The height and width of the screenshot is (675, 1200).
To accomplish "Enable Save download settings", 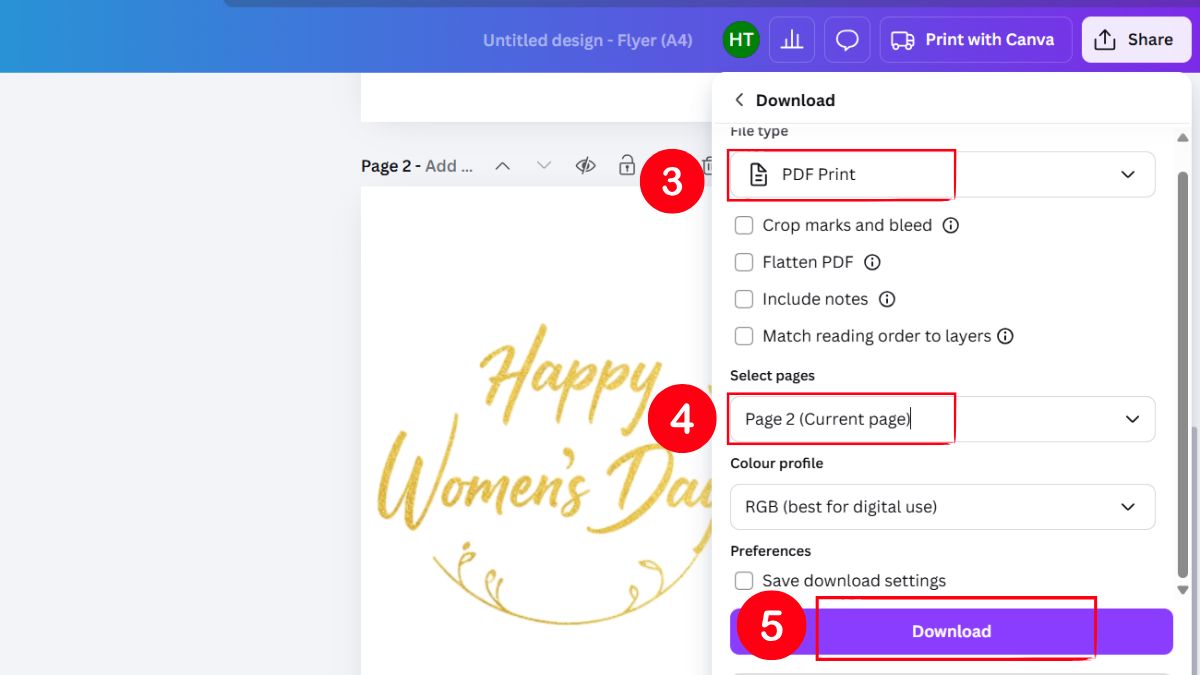I will [x=744, y=580].
